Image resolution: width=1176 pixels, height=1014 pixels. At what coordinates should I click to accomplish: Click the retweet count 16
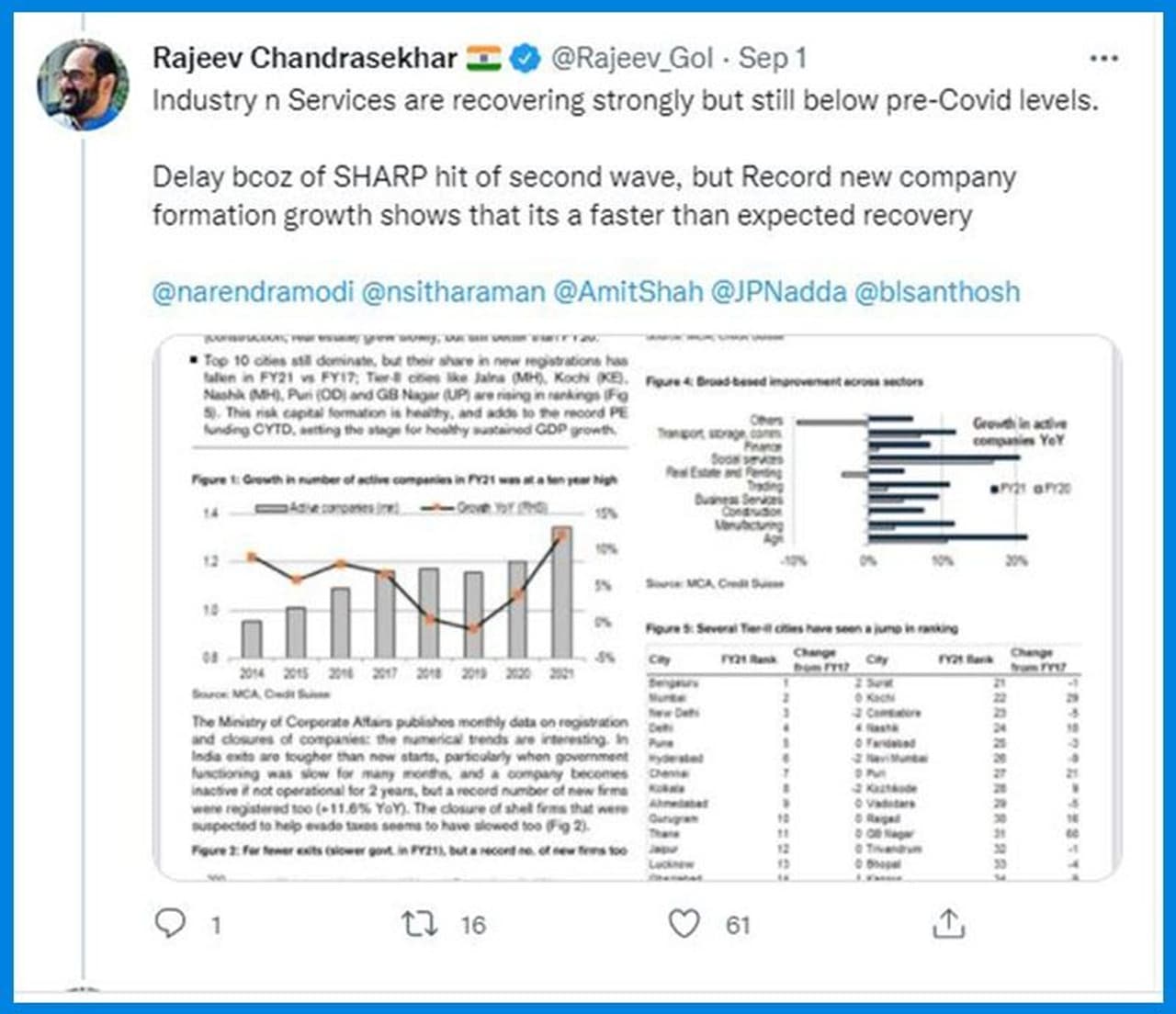coord(473,924)
